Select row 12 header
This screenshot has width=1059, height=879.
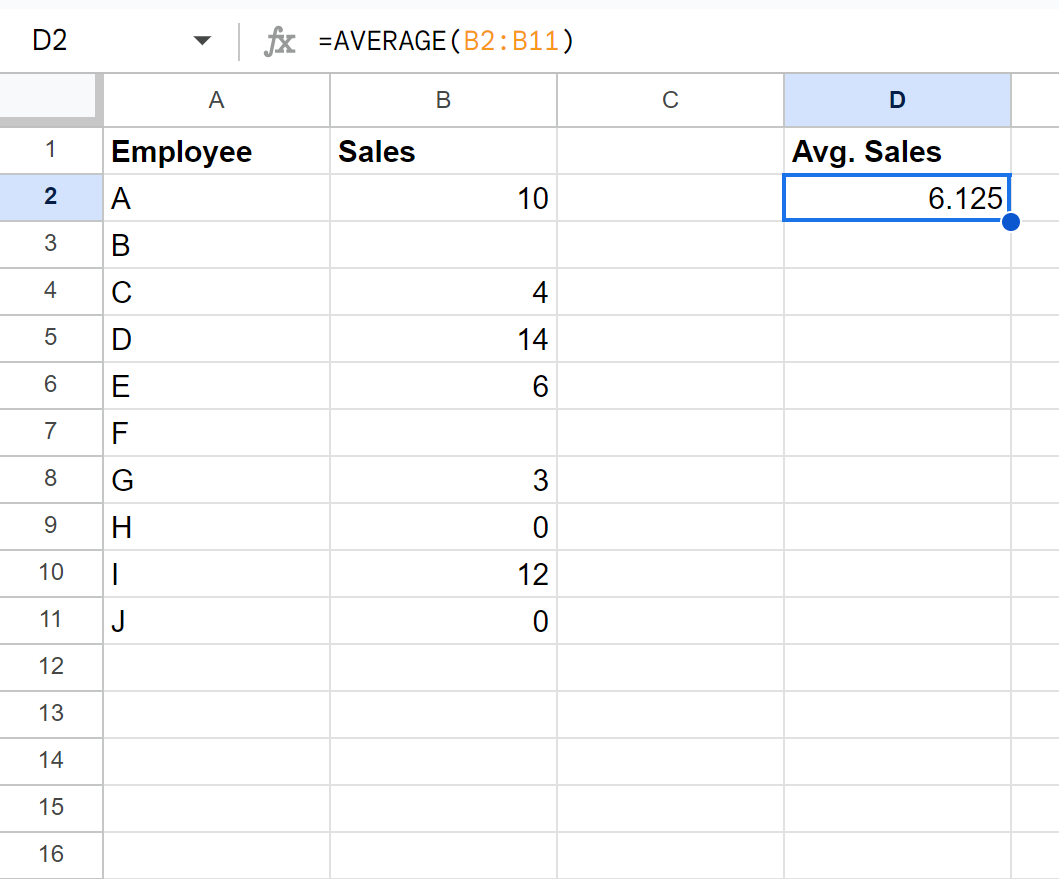[51, 667]
